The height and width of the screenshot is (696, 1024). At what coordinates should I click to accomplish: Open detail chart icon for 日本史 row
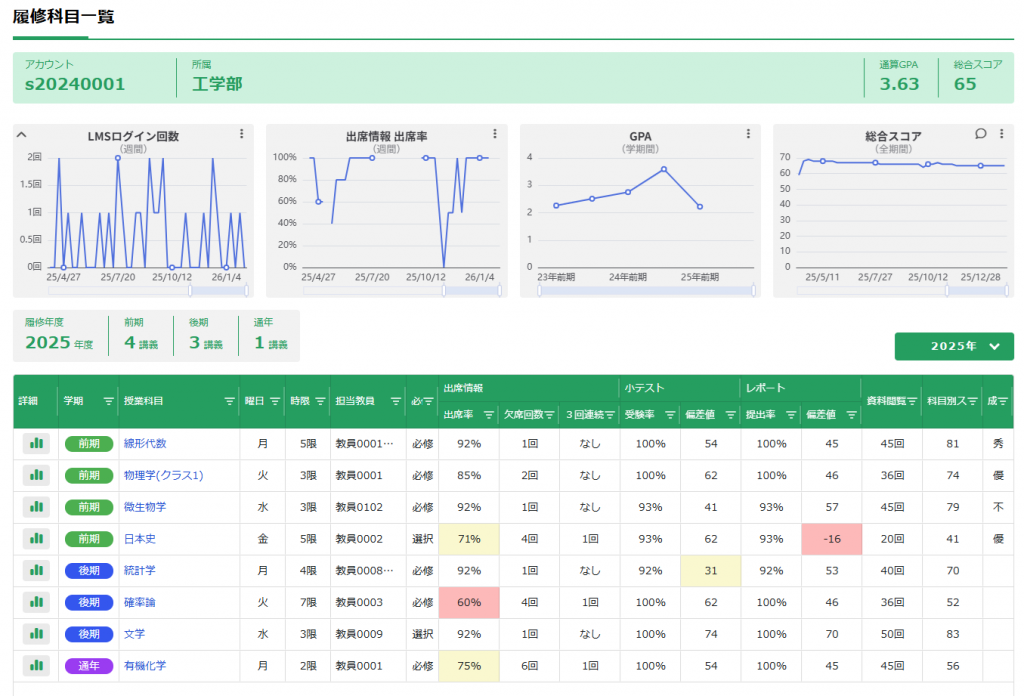(36, 539)
